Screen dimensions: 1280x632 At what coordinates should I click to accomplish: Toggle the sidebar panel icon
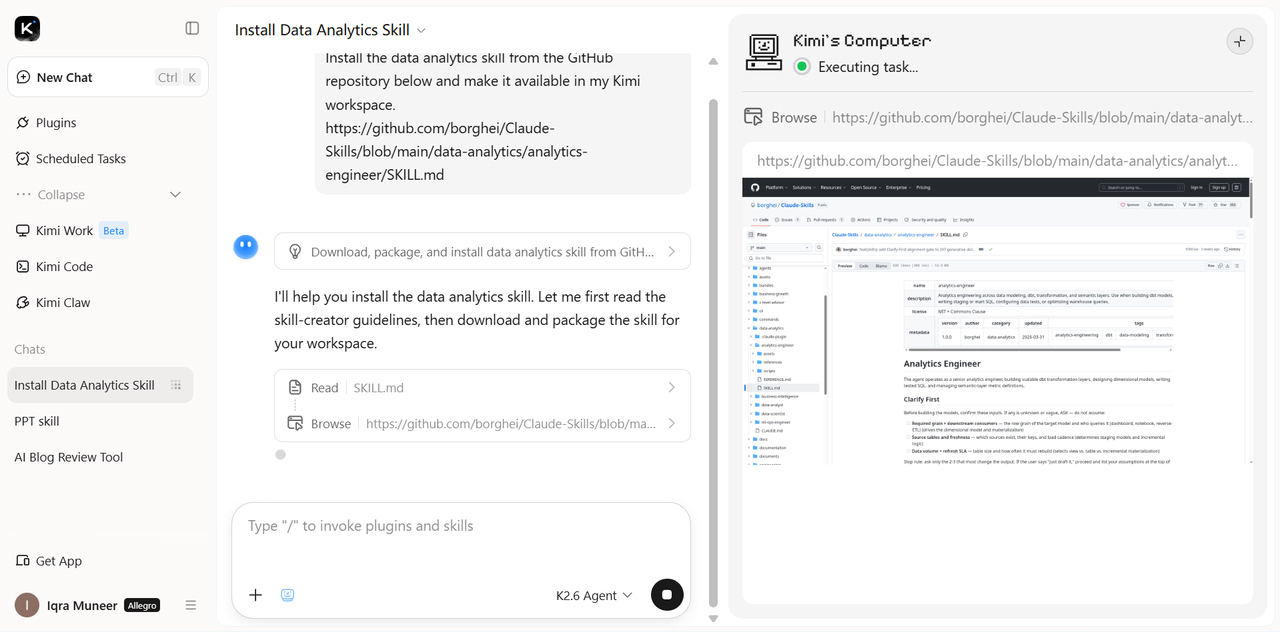point(193,28)
